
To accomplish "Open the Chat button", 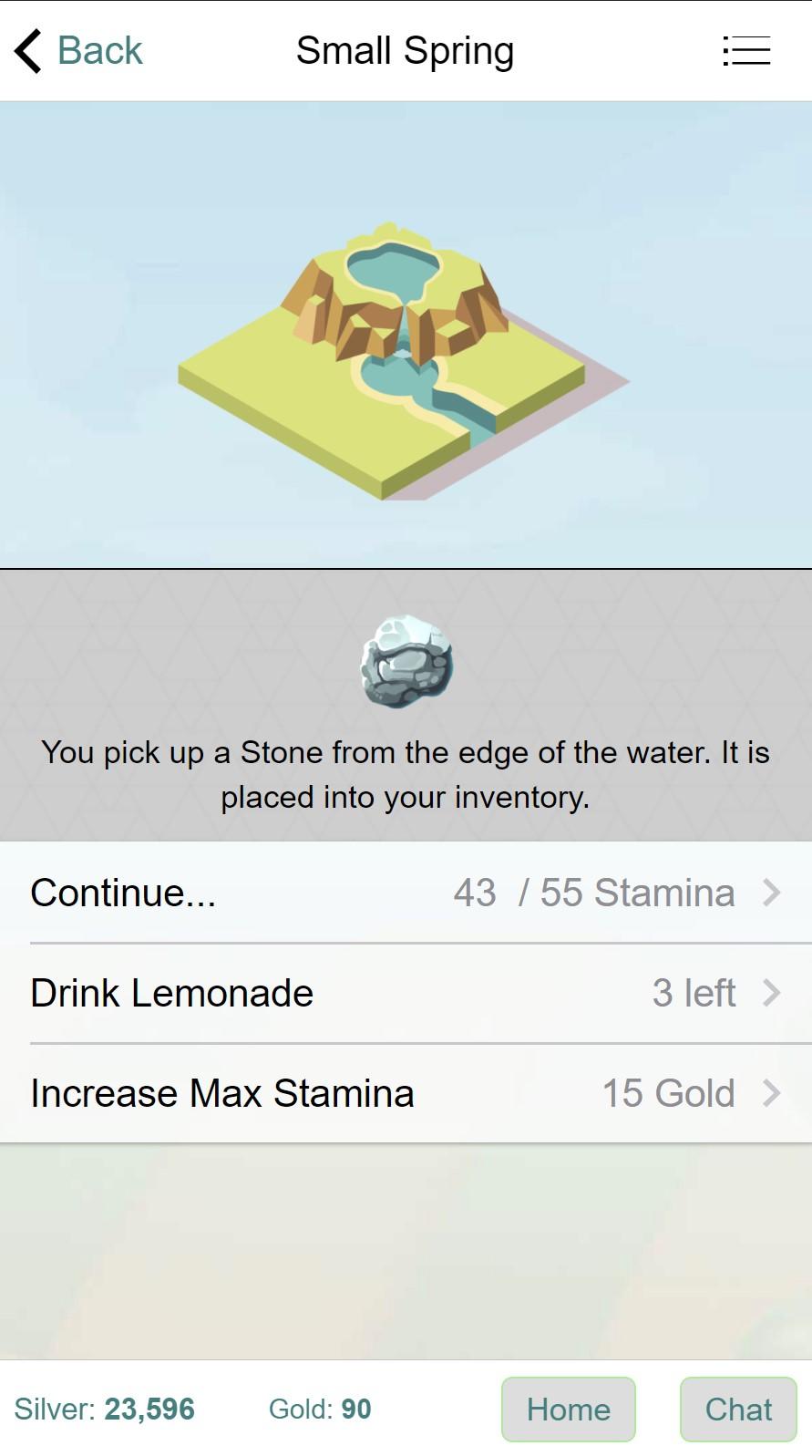I will [x=738, y=1410].
